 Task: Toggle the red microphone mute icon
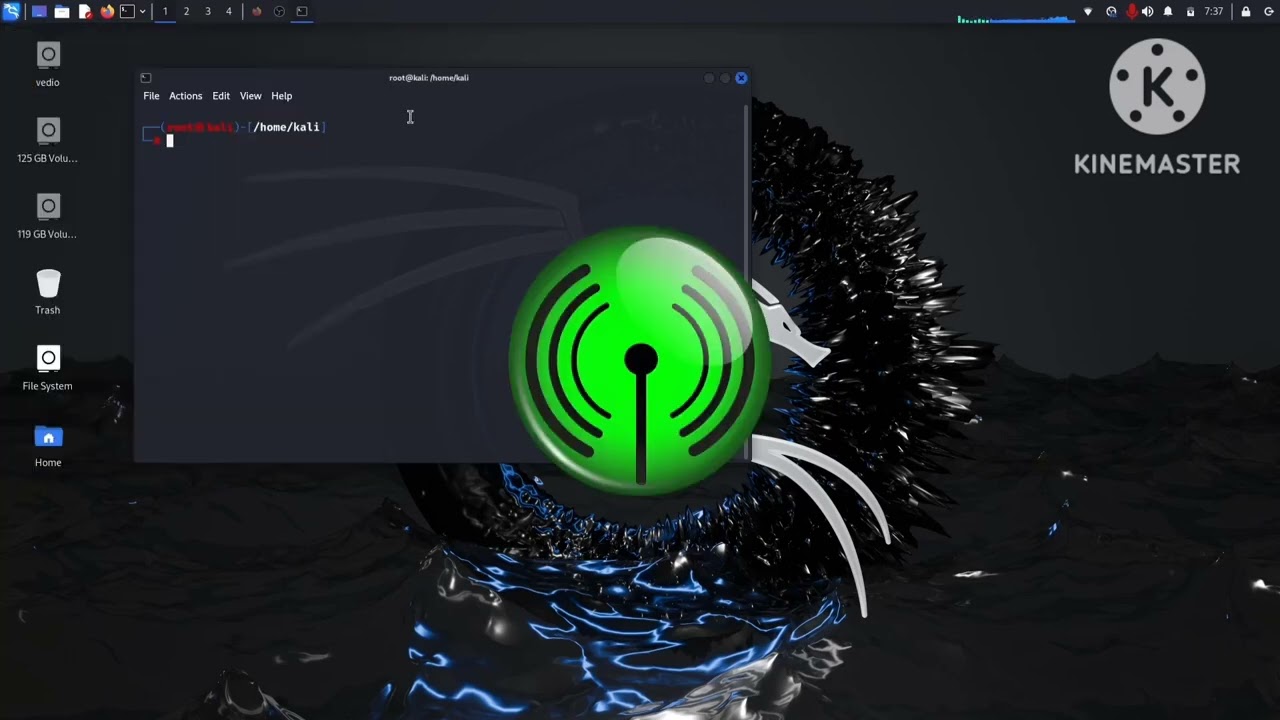(x=1132, y=12)
